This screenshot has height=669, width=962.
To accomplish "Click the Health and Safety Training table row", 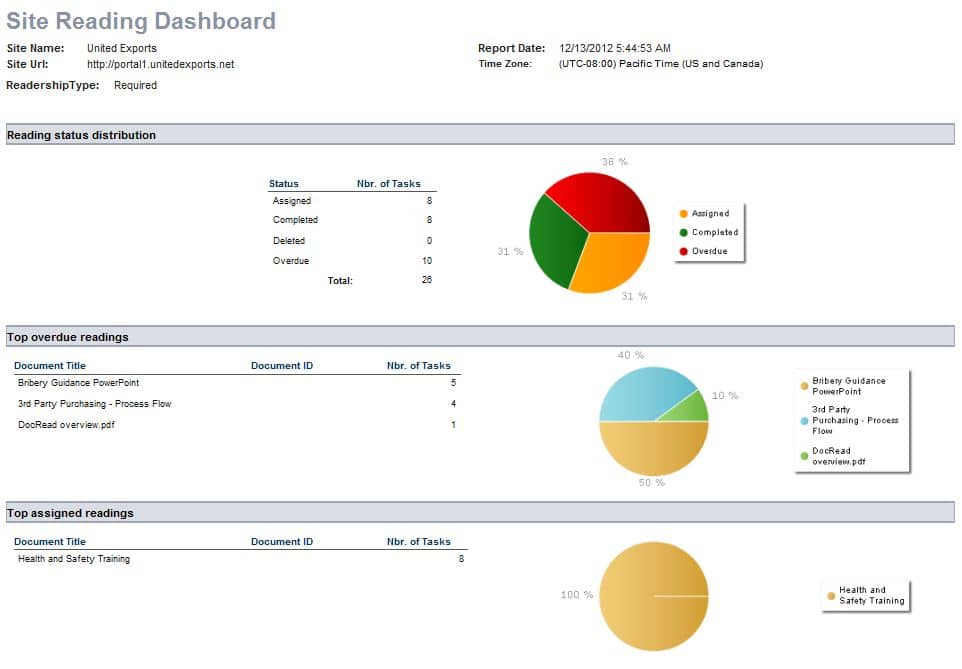I will (x=240, y=559).
